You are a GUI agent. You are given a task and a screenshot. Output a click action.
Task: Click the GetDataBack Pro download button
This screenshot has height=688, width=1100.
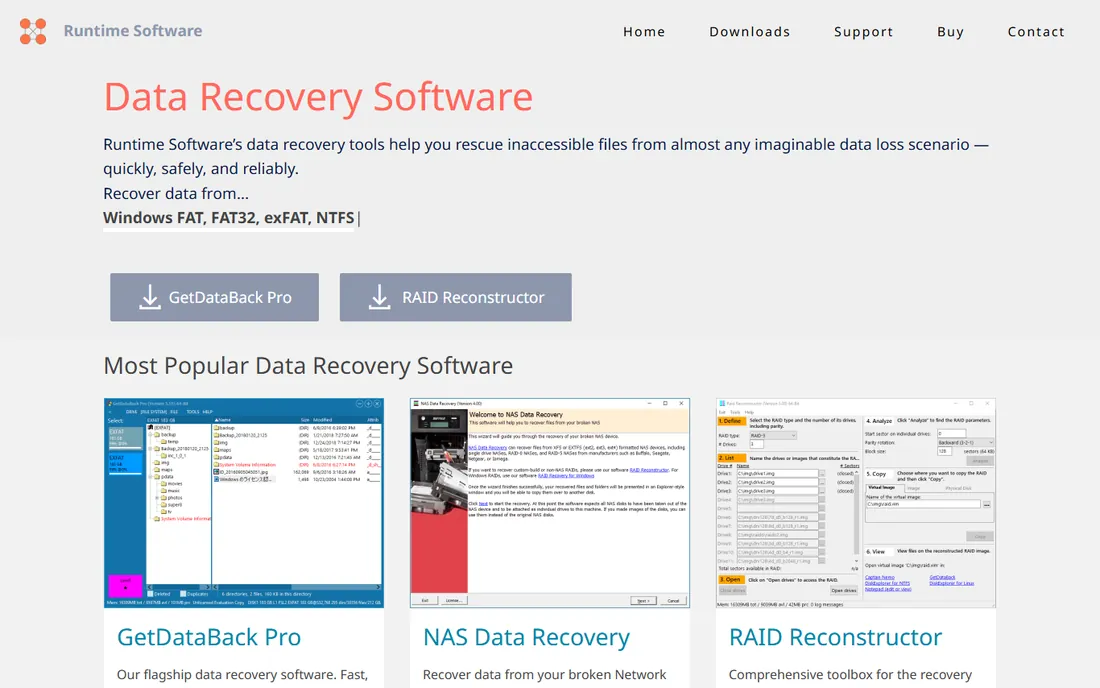[x=215, y=297]
